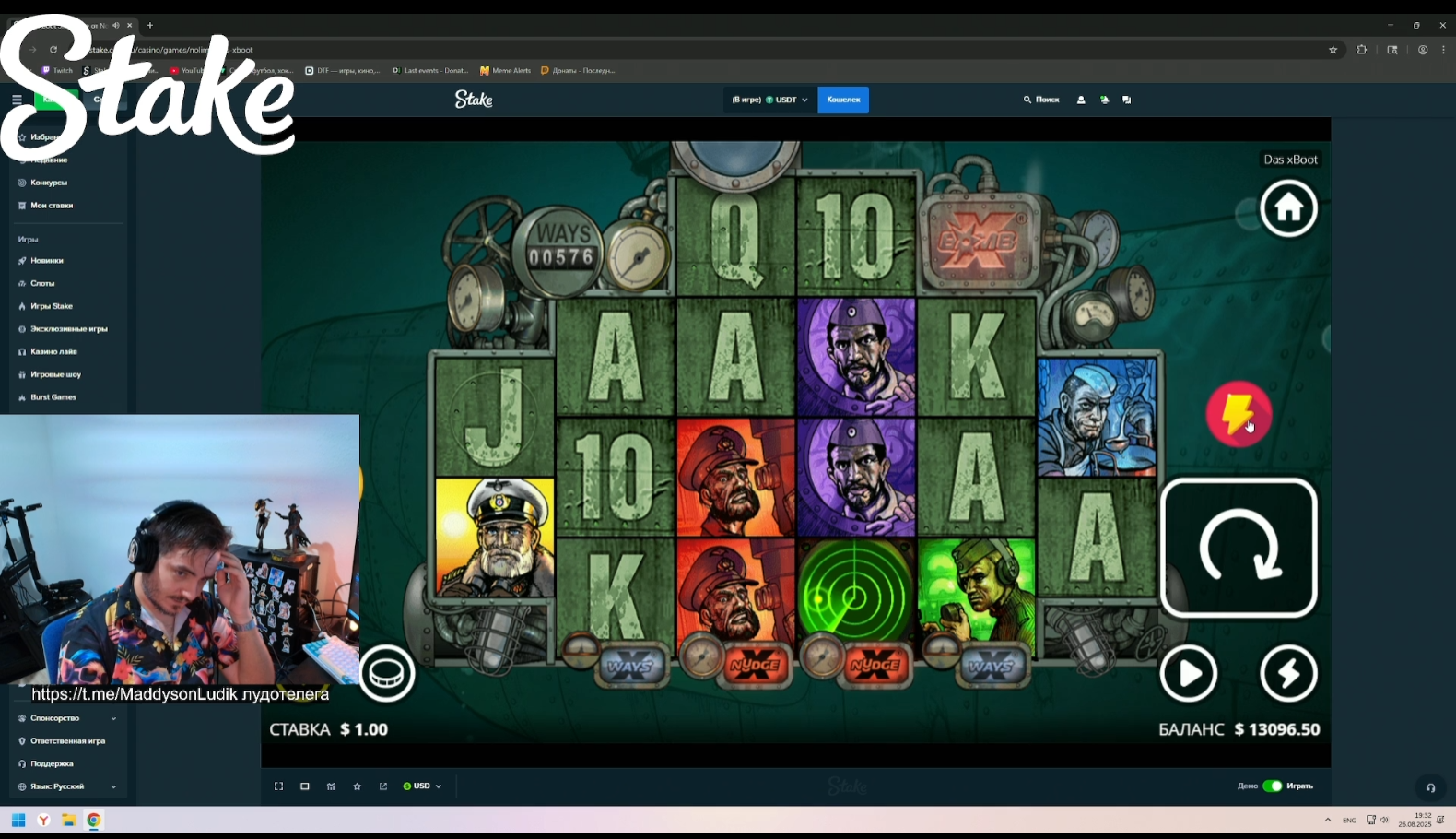Viewport: 1456px width, 839px height.
Task: Open Burst Games in the sidebar
Action: (53, 397)
